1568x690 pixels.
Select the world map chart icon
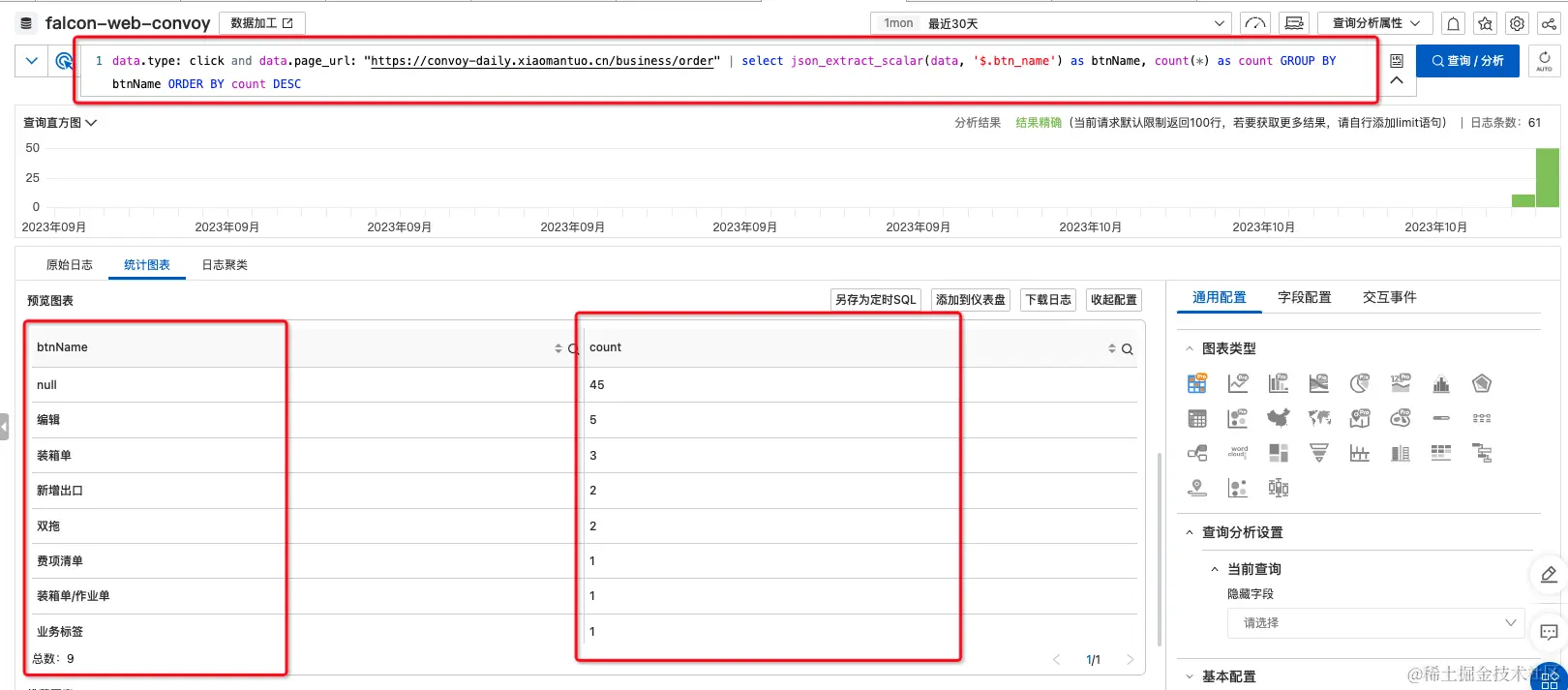click(1319, 418)
